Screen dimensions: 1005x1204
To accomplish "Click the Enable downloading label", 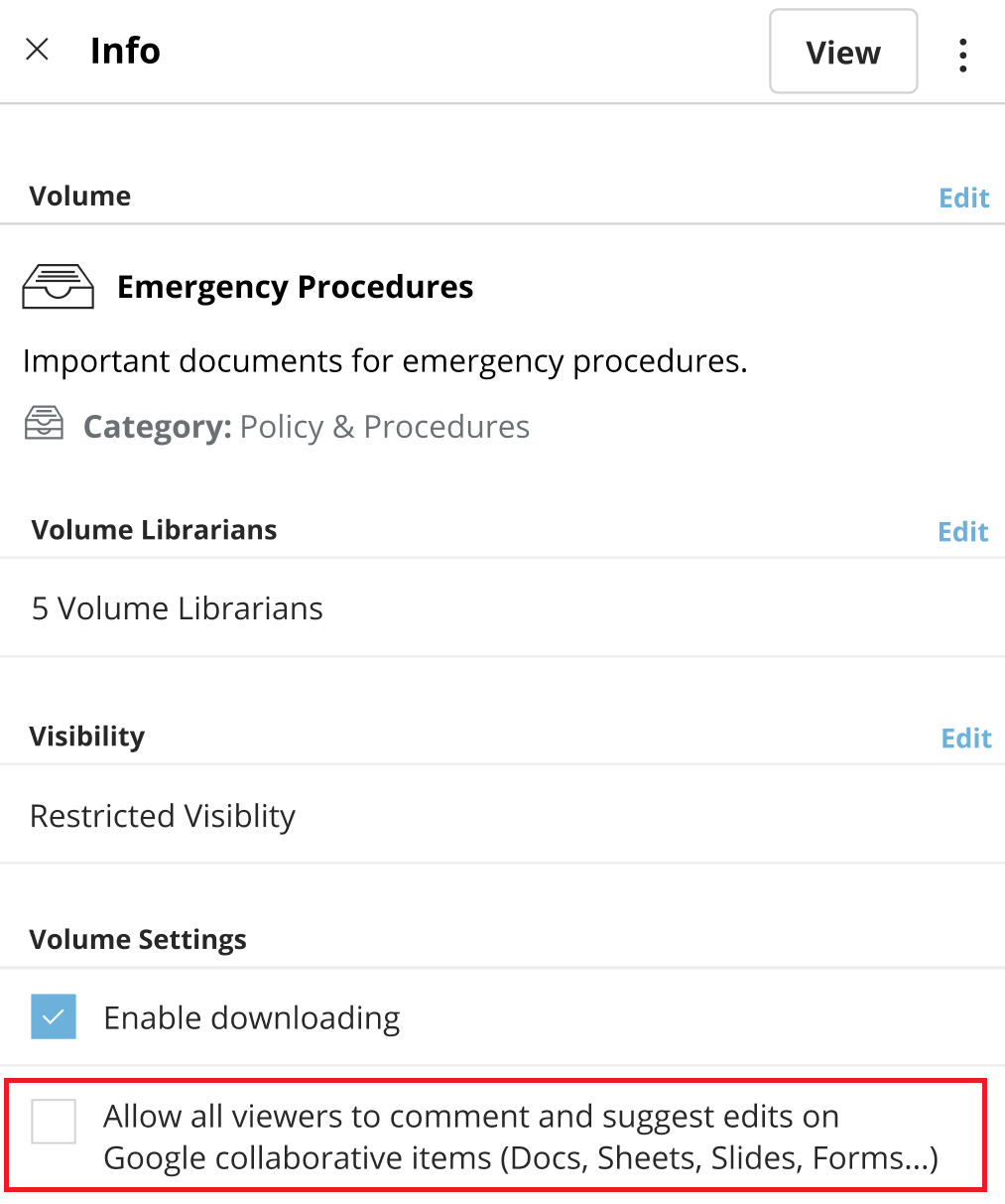I will pyautogui.click(x=252, y=1017).
